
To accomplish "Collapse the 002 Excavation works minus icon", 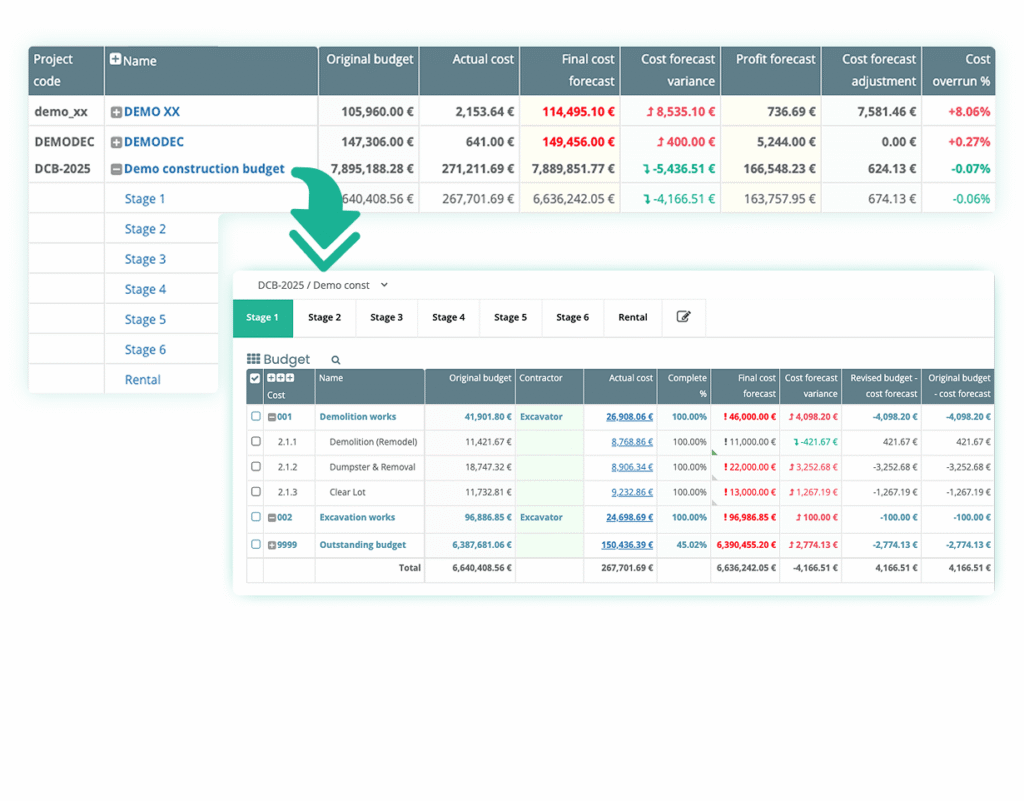I will pyautogui.click(x=272, y=517).
